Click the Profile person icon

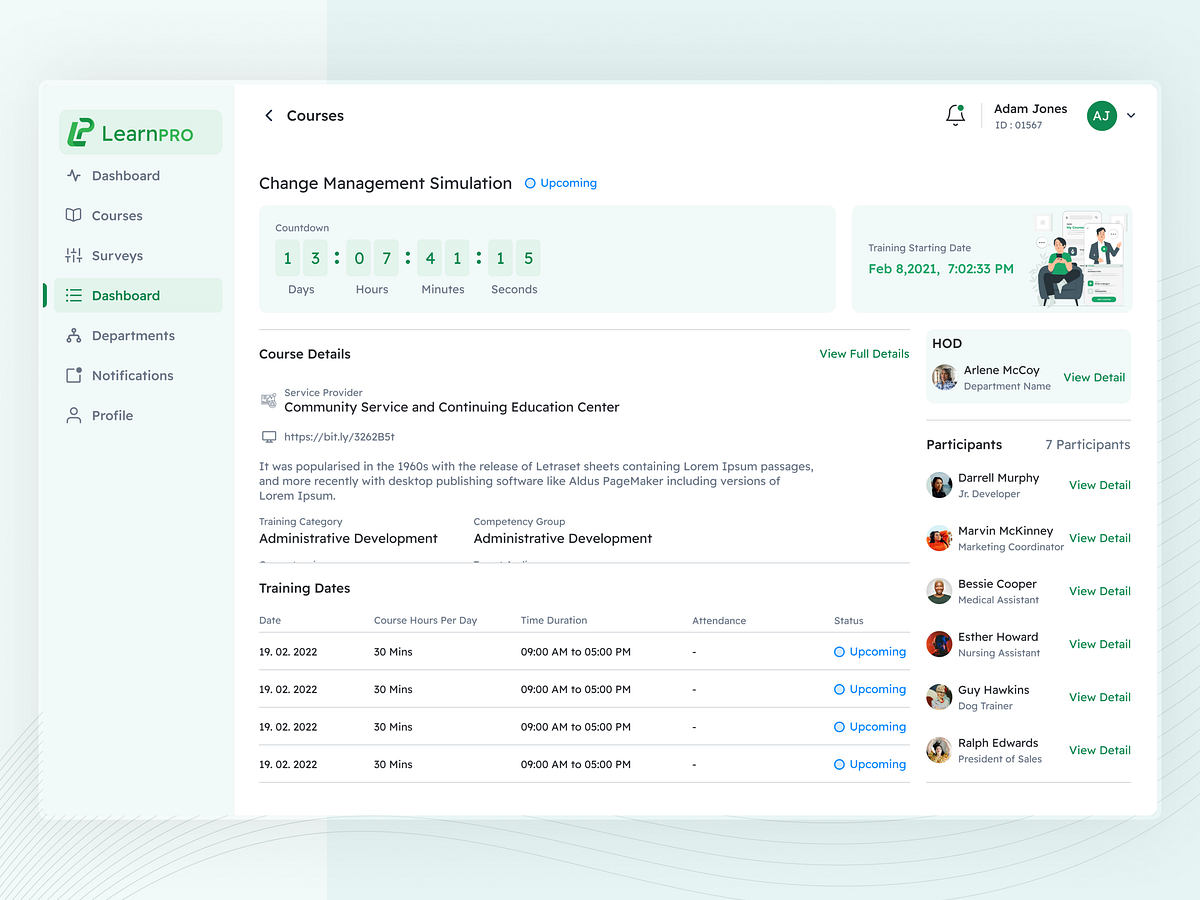tap(73, 415)
